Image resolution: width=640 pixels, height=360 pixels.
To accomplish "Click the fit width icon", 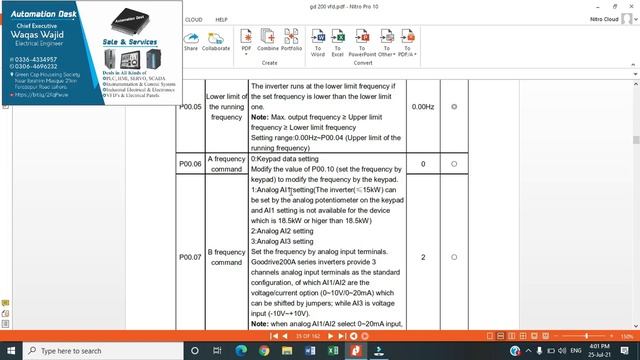I will click(x=545, y=336).
